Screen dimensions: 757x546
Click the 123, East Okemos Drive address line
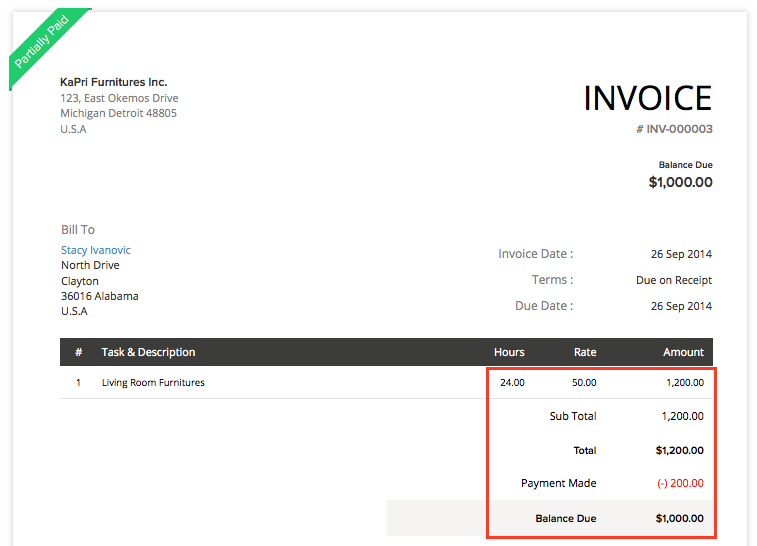point(119,98)
